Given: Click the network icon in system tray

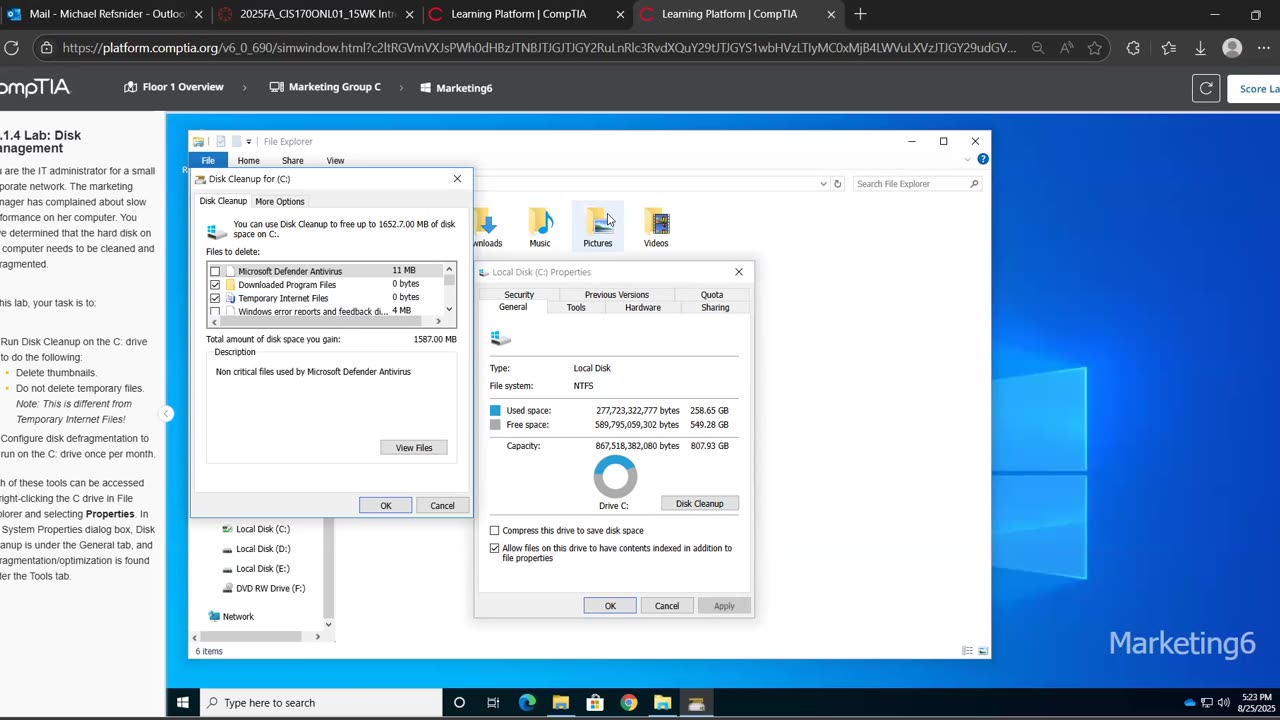Looking at the screenshot, I should tap(1206, 702).
